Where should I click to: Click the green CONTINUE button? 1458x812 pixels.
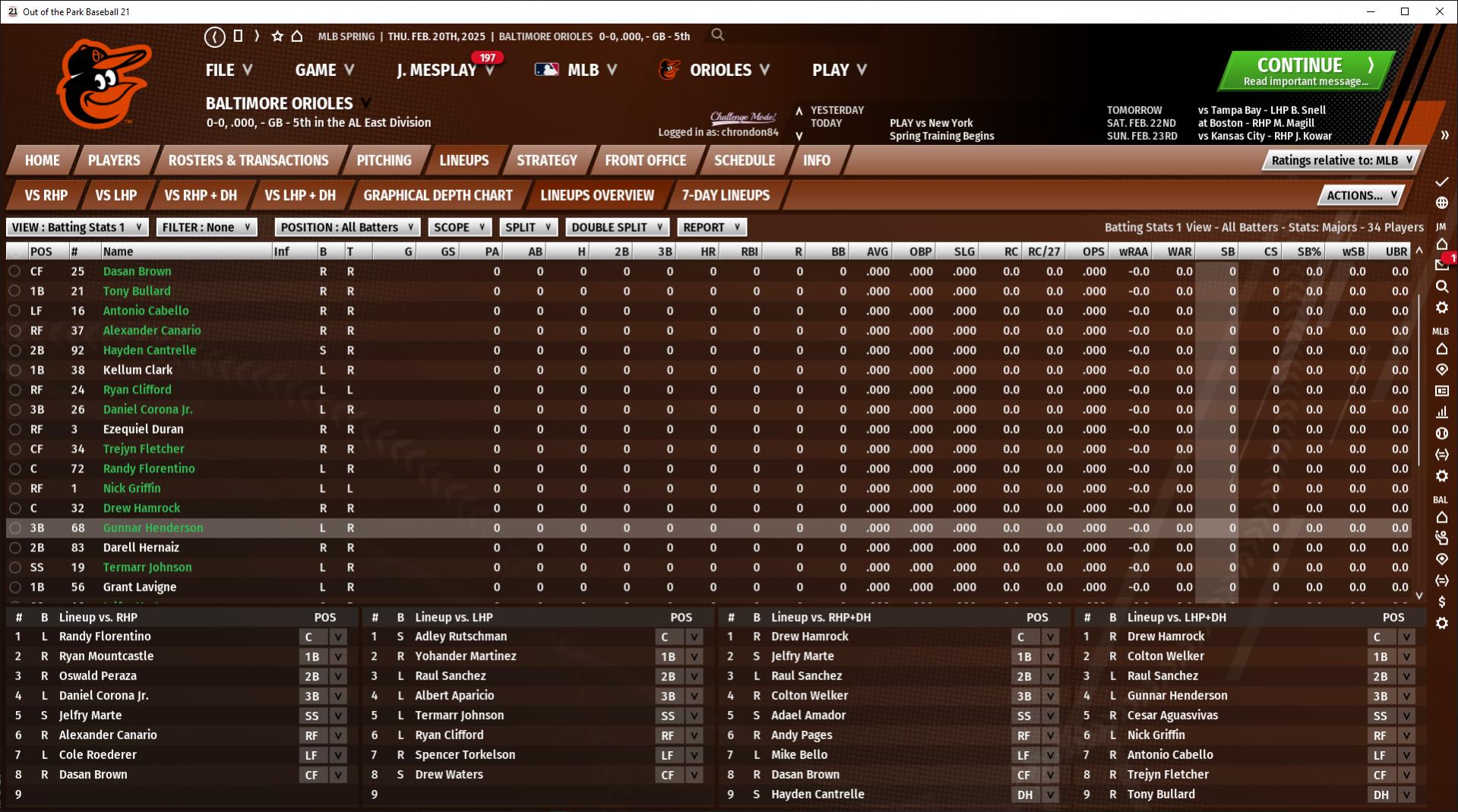[1306, 71]
